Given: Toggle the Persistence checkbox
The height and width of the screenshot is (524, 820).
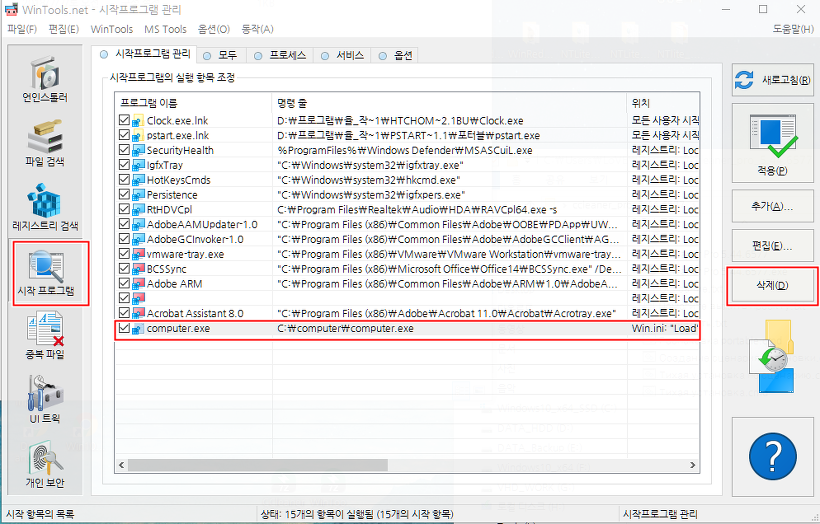Looking at the screenshot, I should (124, 195).
